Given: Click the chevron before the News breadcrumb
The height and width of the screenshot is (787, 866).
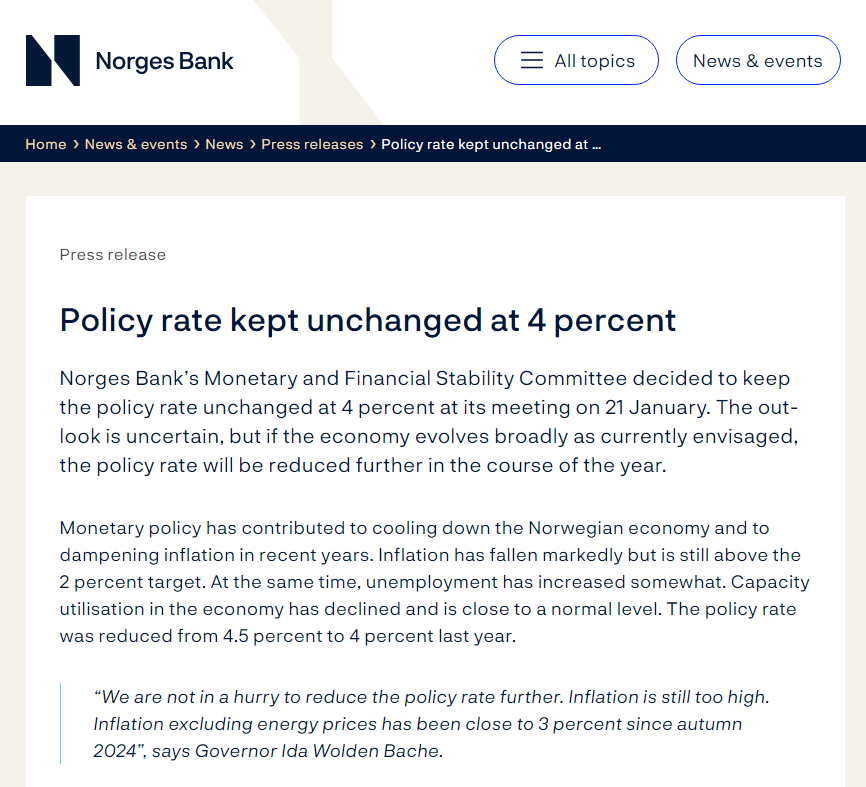Looking at the screenshot, I should [197, 144].
